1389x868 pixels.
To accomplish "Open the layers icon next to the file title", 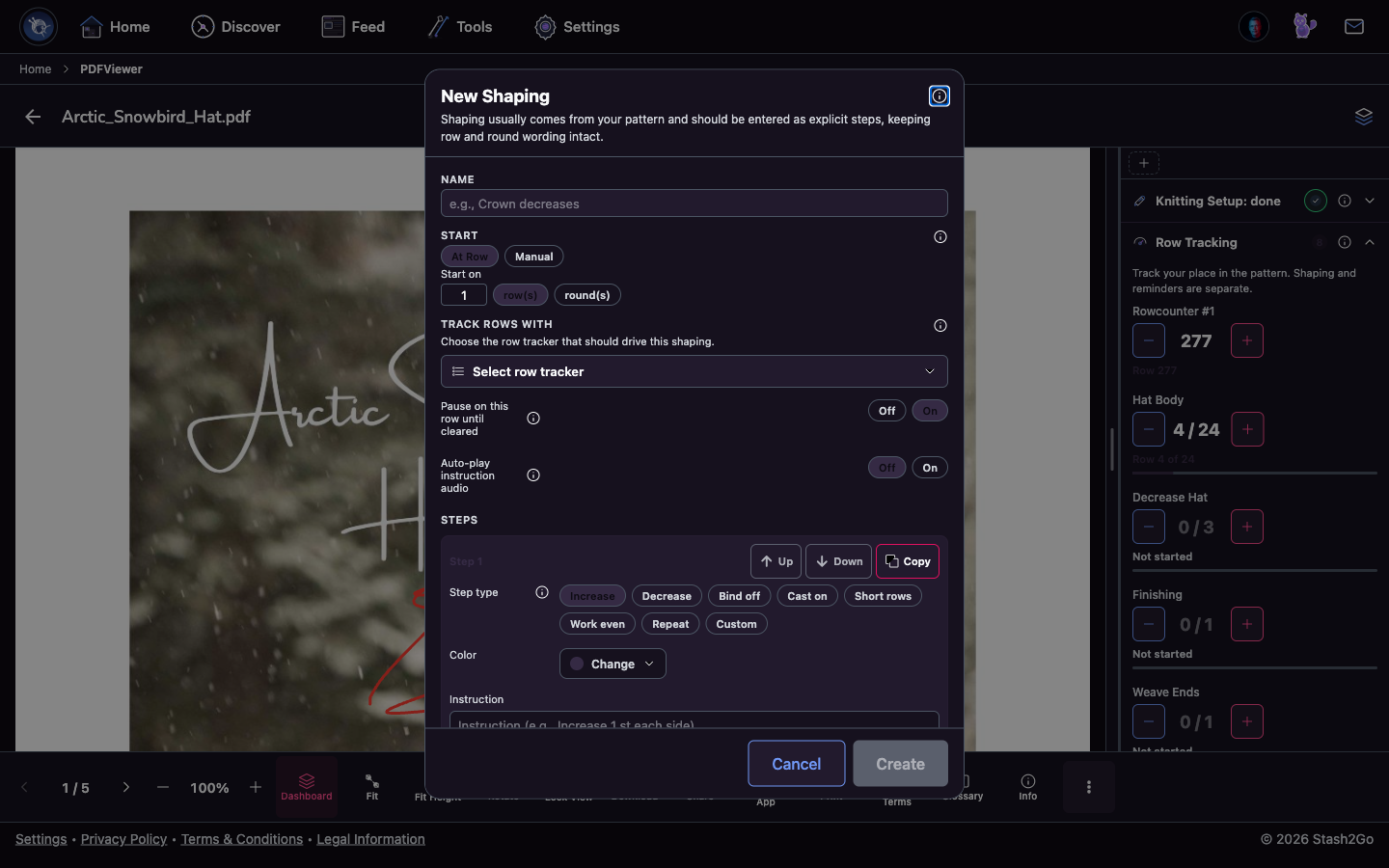I will [x=1364, y=117].
